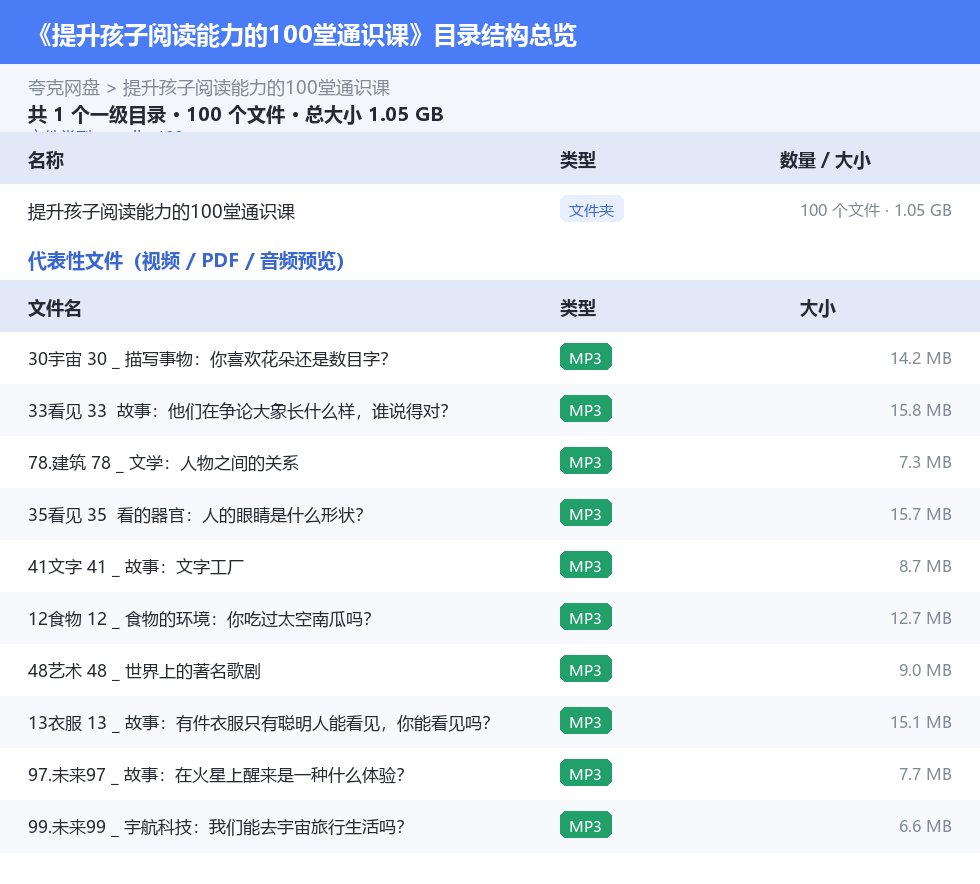The image size is (980, 884).
Task: Click the 名称 column header
Action: pos(46,160)
